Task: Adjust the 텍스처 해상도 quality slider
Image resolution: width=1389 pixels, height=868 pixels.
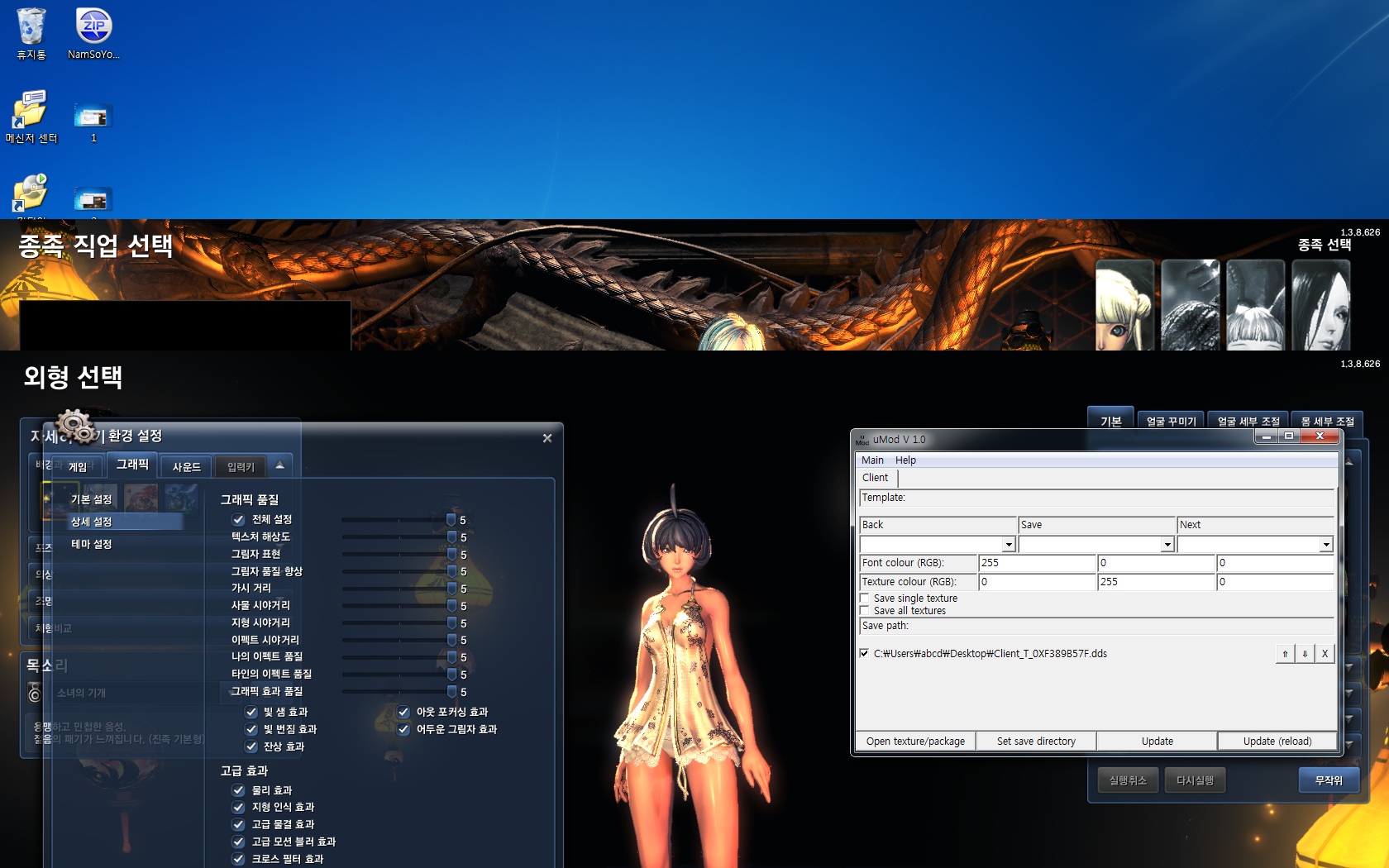Action: [x=451, y=537]
